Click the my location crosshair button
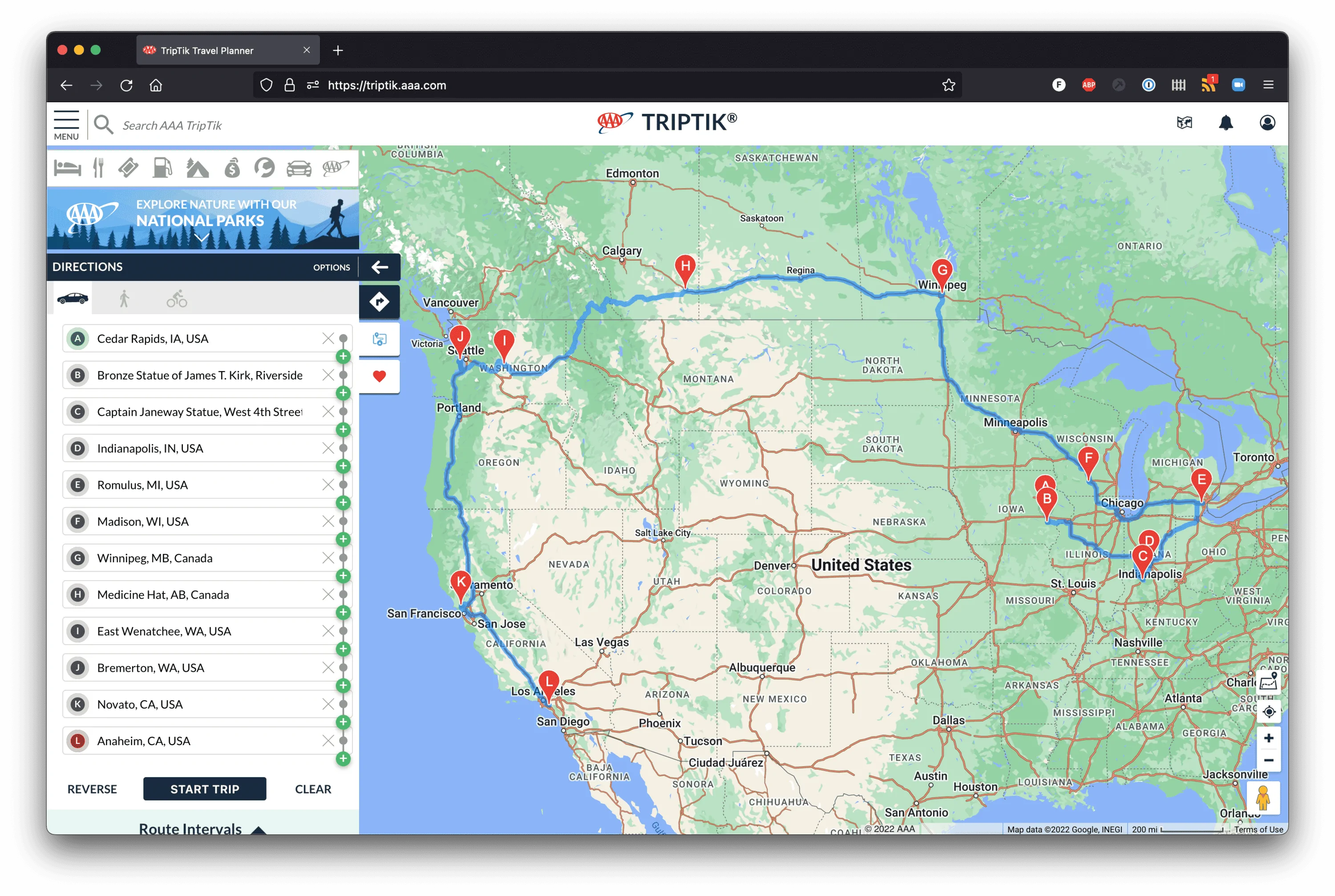 click(1269, 712)
